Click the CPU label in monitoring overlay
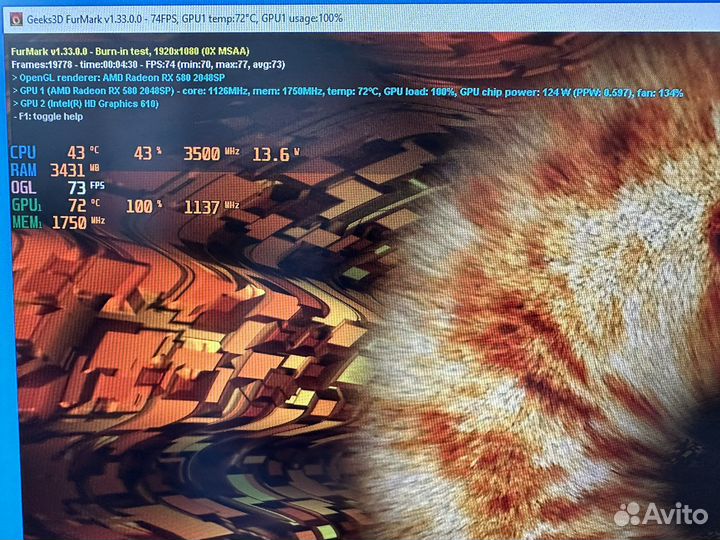This screenshot has height=540, width=720. 22,153
